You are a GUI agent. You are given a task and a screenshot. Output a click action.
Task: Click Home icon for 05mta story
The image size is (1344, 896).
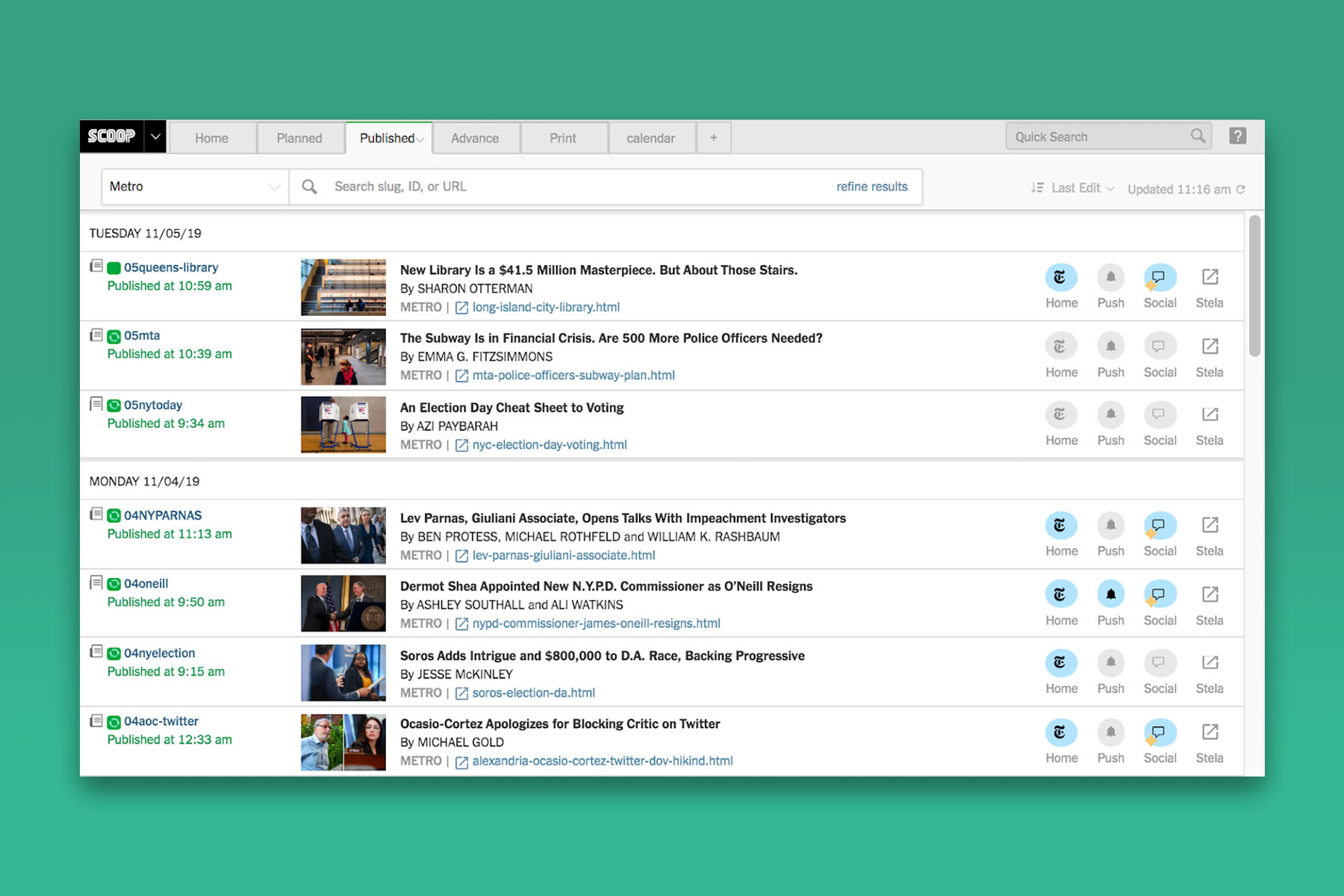tap(1060, 346)
